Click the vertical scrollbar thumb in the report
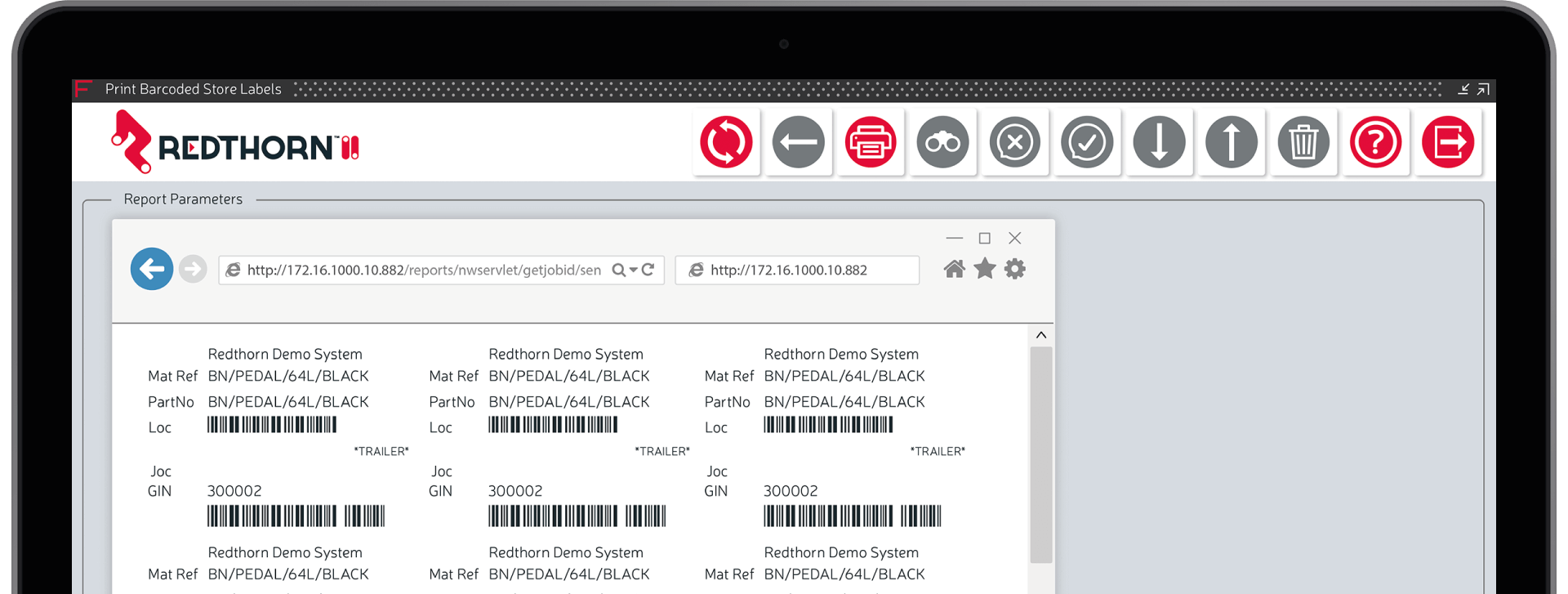 coord(1041,454)
